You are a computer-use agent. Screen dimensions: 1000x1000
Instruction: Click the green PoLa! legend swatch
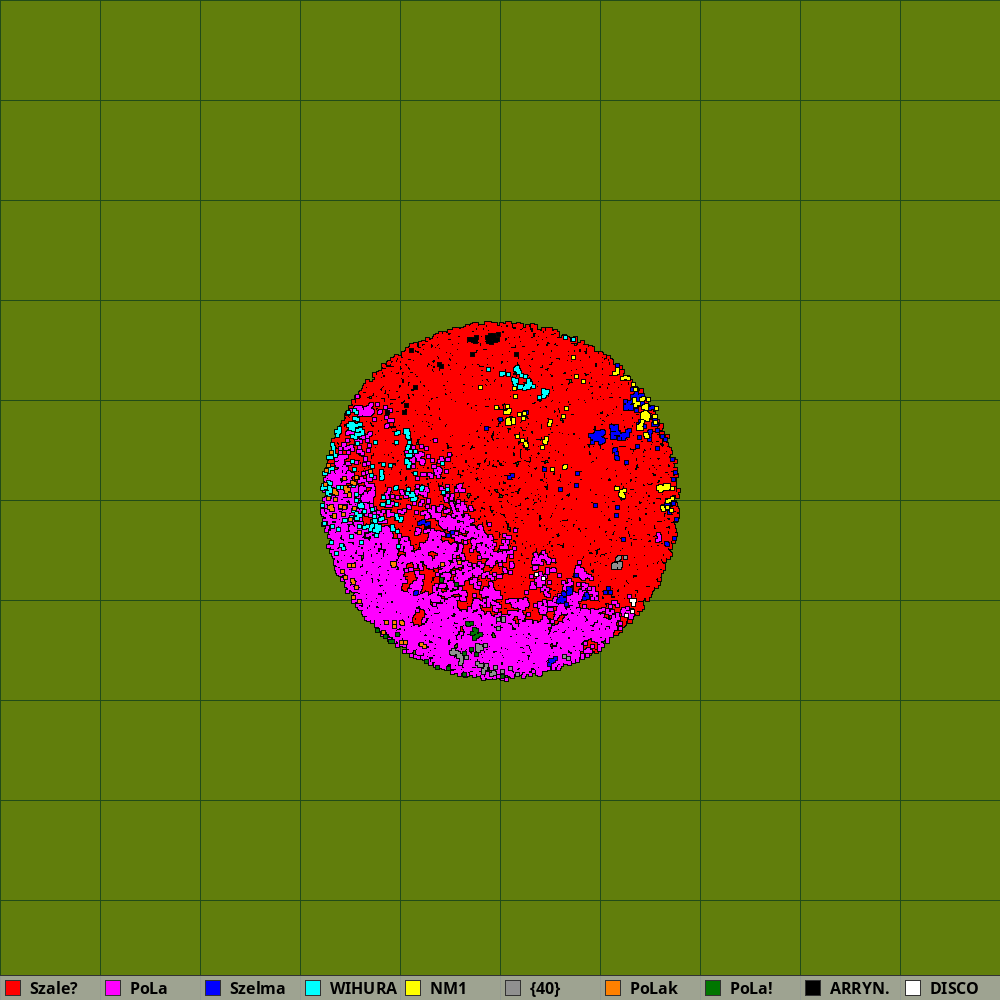point(713,988)
